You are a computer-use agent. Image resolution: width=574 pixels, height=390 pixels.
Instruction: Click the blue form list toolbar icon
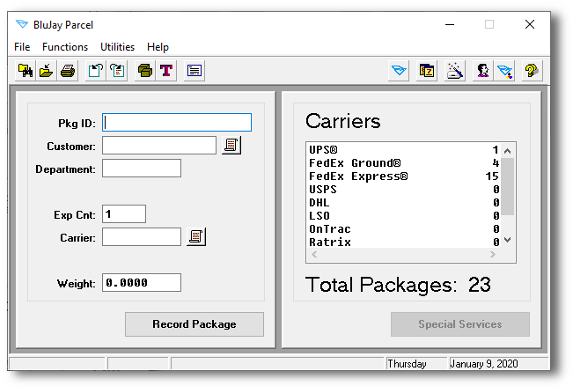[x=194, y=70]
